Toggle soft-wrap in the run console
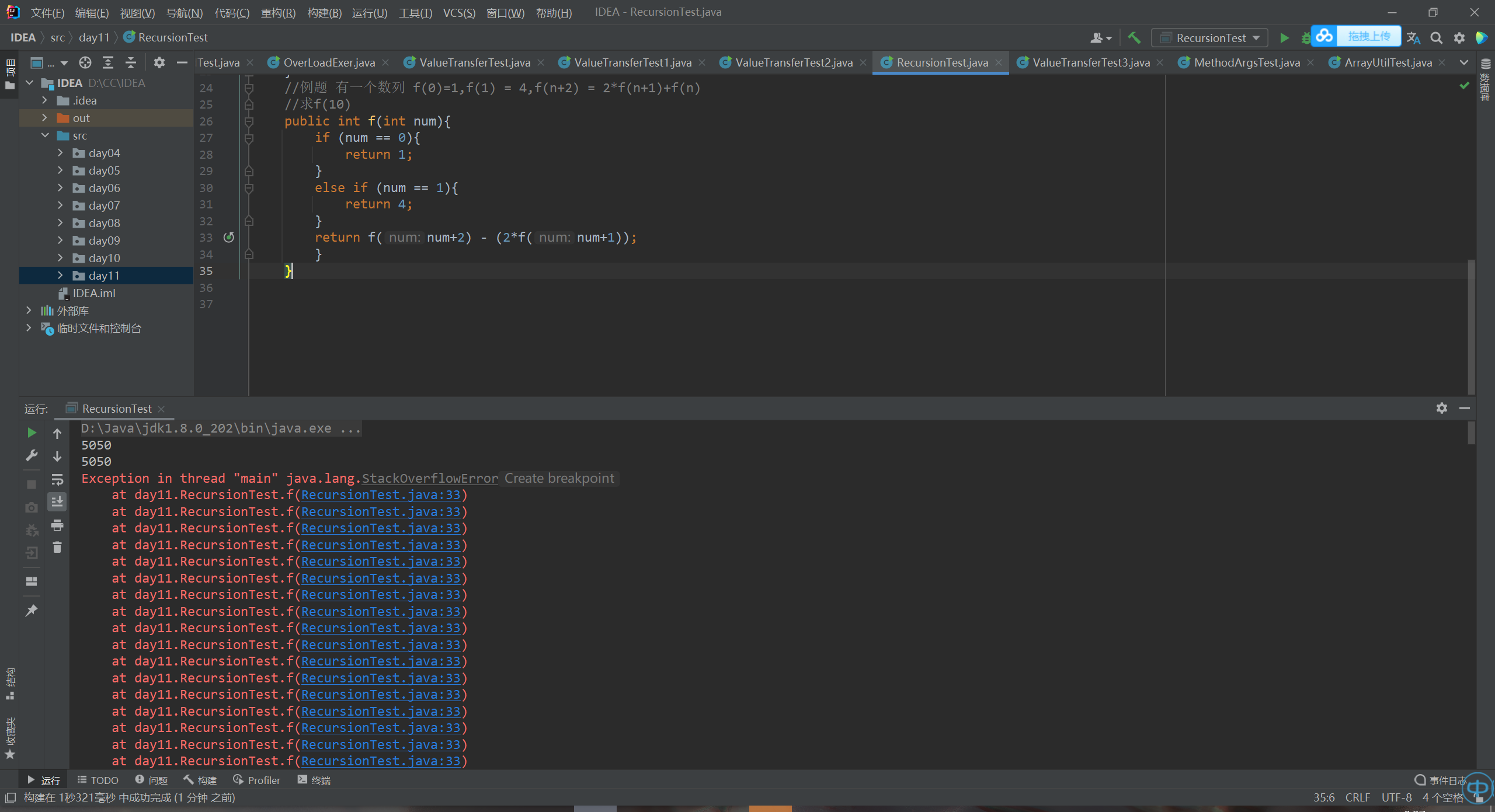Image resolution: width=1495 pixels, height=812 pixels. pyautogui.click(x=57, y=479)
